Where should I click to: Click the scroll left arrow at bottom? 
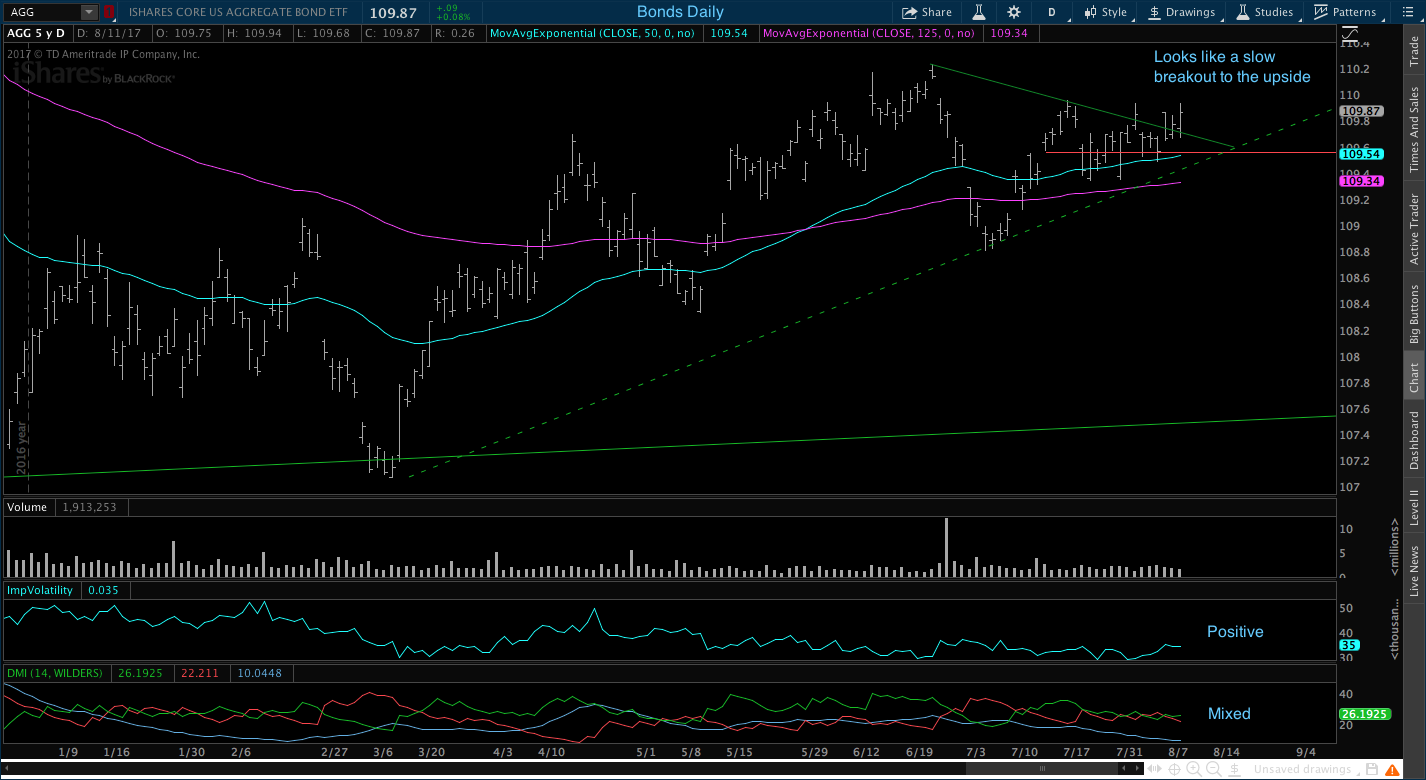(x=1123, y=768)
